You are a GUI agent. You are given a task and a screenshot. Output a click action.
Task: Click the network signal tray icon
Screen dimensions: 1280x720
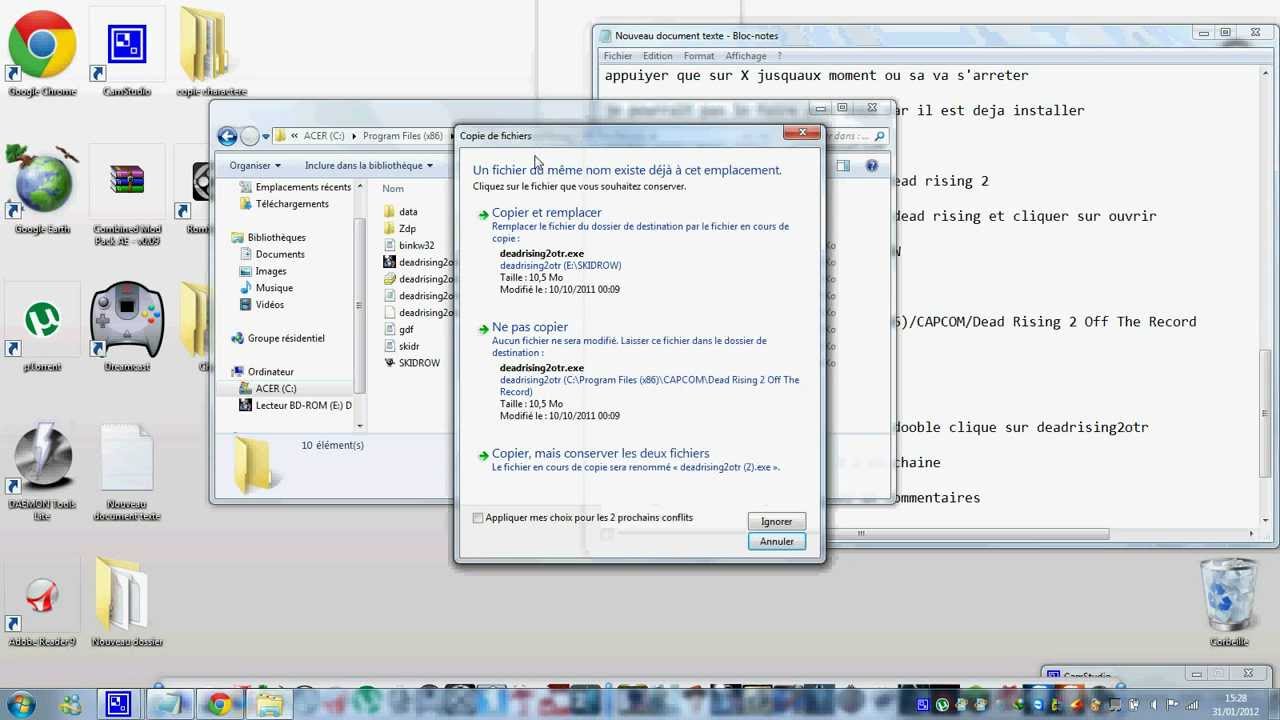(1190, 705)
